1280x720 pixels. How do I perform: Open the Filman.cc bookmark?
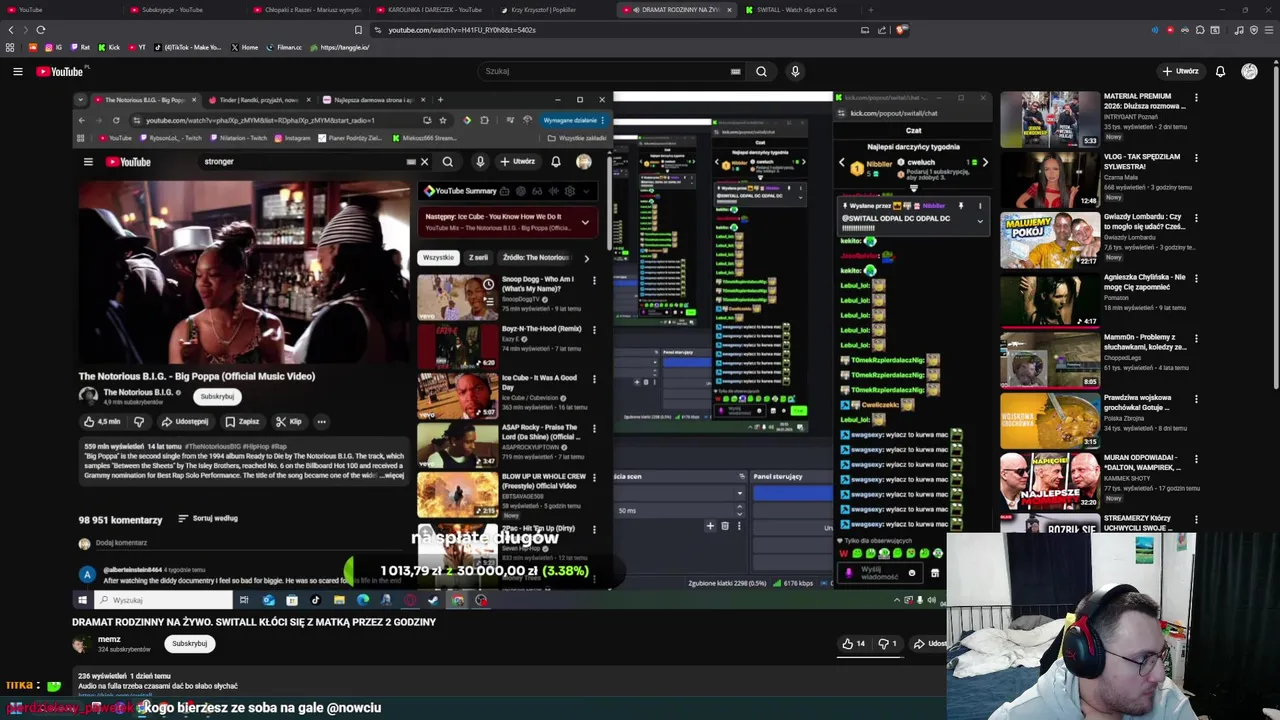pyautogui.click(x=285, y=47)
